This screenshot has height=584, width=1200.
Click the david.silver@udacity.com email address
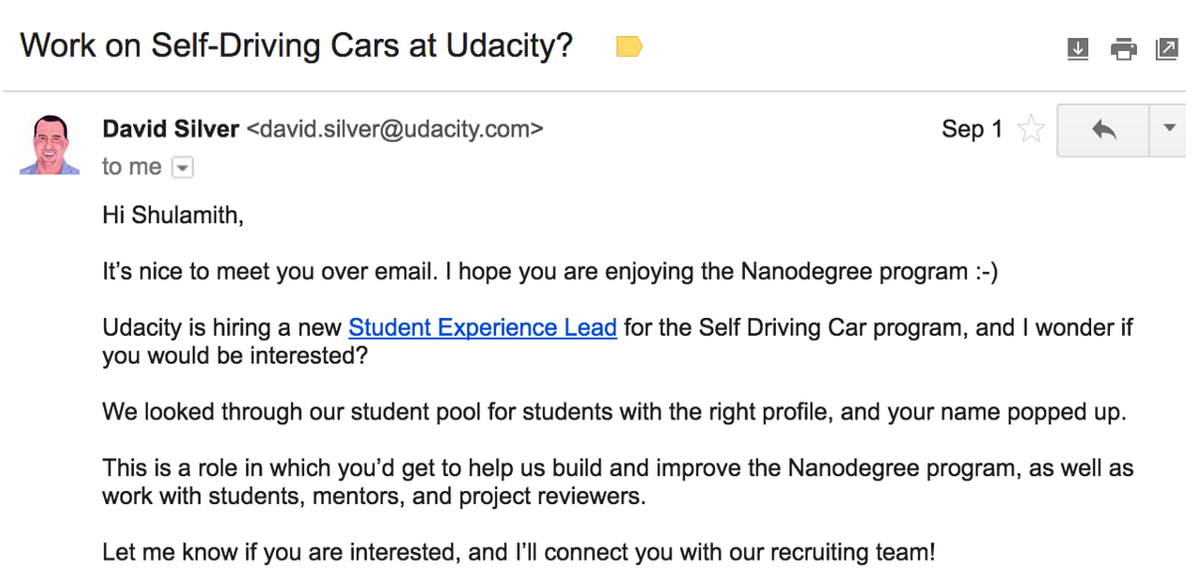point(395,129)
